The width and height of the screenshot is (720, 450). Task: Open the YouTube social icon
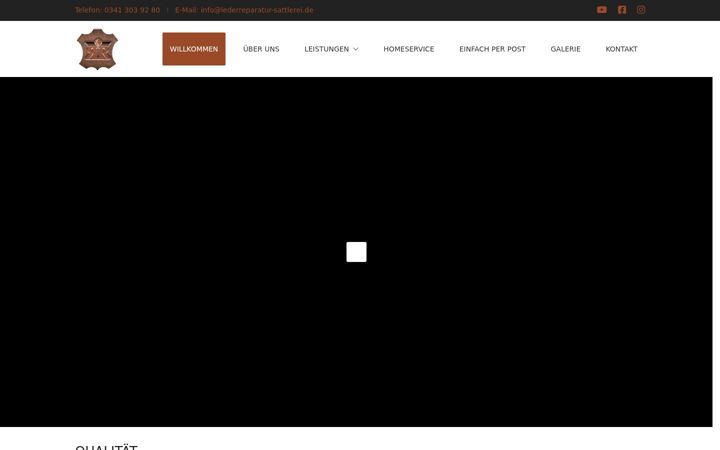click(x=602, y=10)
